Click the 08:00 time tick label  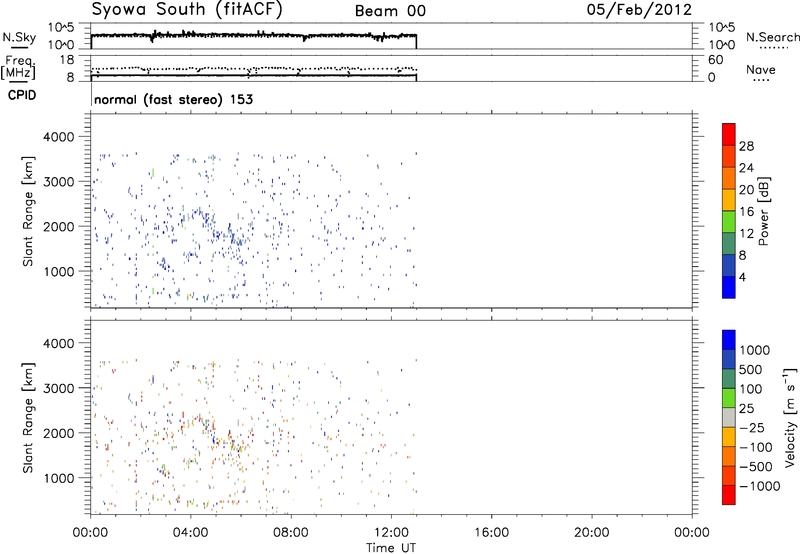click(x=291, y=533)
